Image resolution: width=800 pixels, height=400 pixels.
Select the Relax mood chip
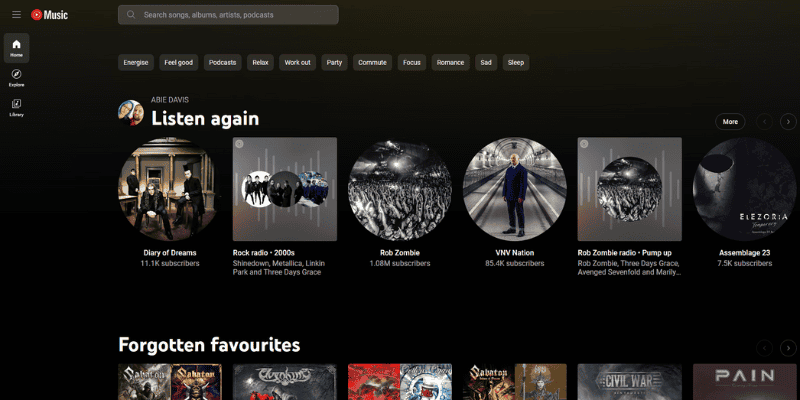(x=260, y=63)
